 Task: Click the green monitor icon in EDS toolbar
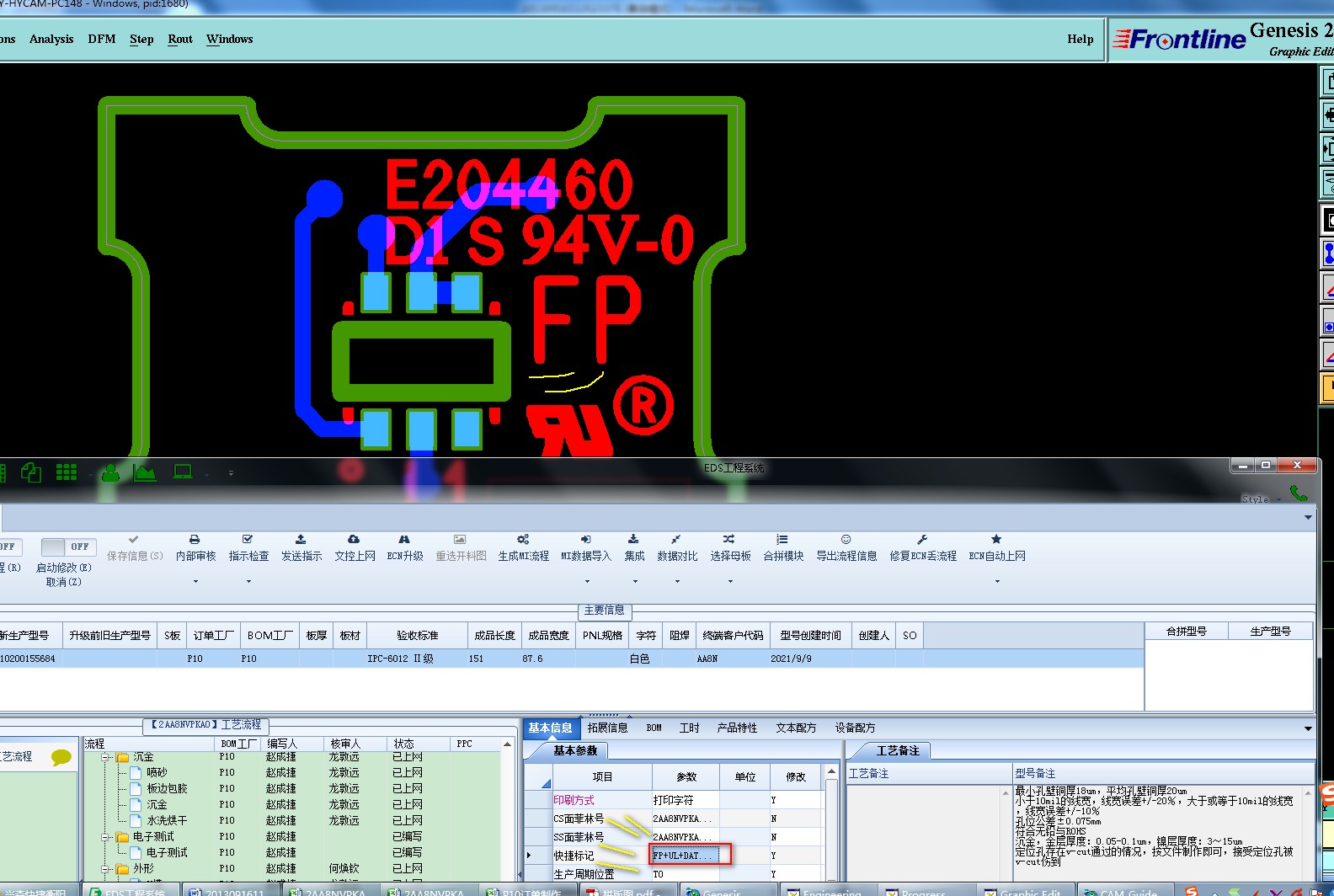(183, 472)
